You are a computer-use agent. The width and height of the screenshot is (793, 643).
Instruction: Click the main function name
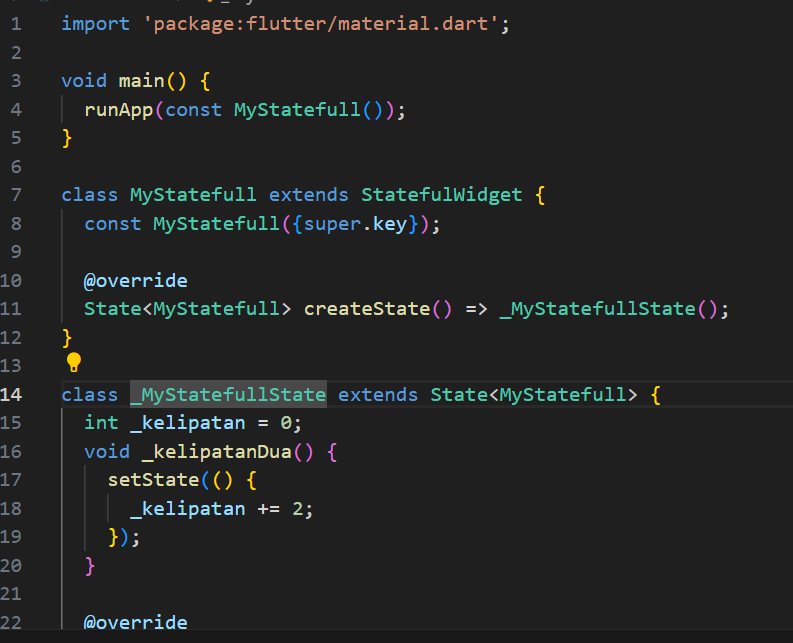click(x=141, y=80)
